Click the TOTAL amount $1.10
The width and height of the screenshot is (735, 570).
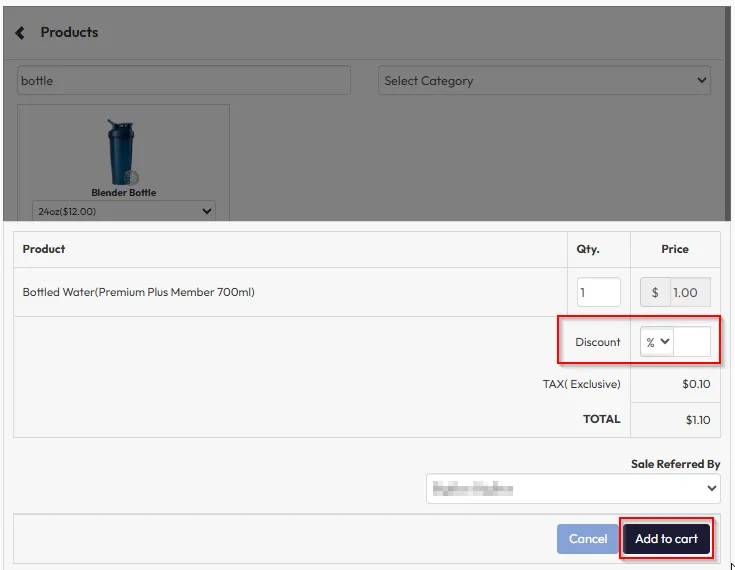(697, 420)
